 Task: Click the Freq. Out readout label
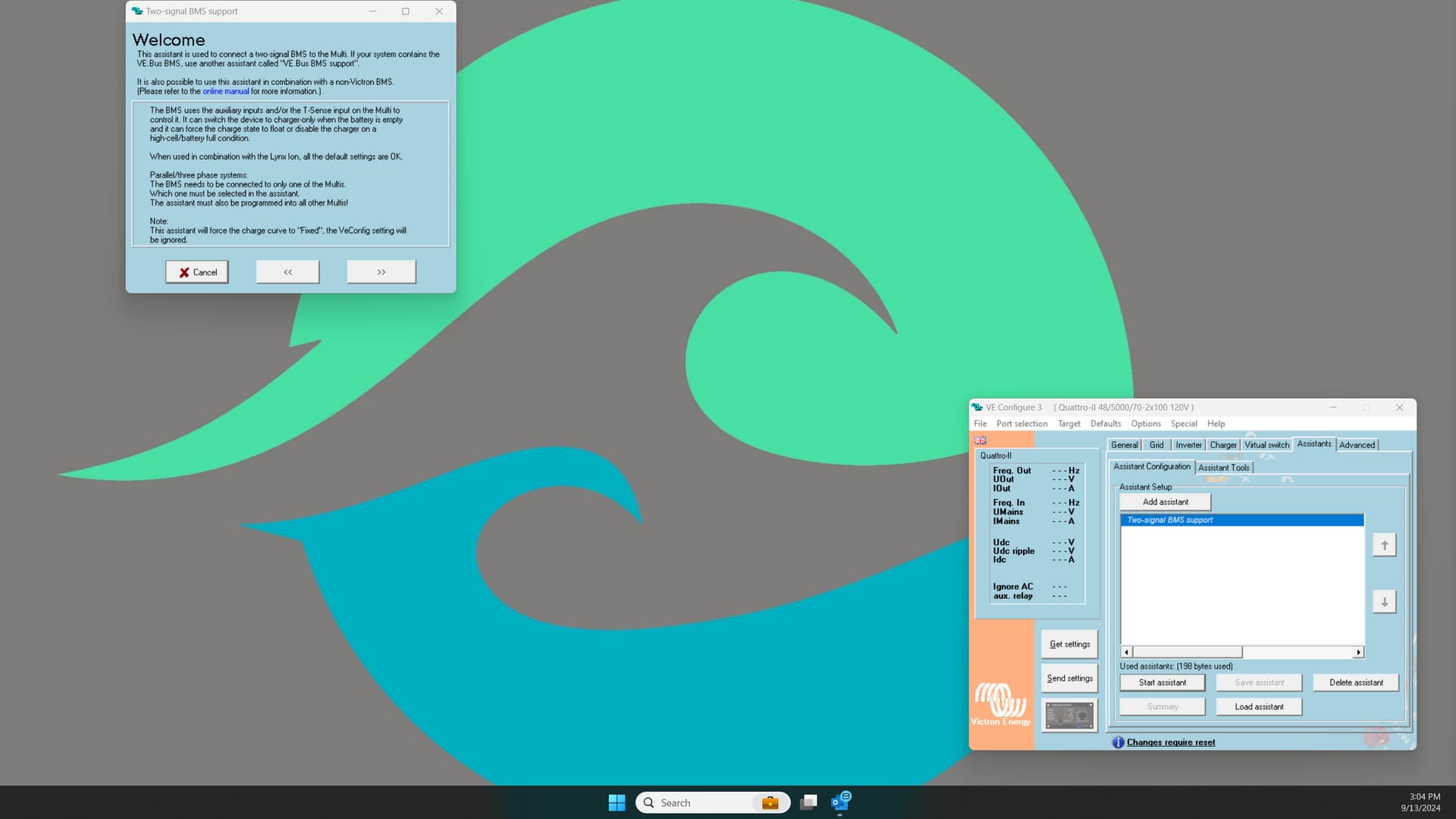click(1012, 471)
